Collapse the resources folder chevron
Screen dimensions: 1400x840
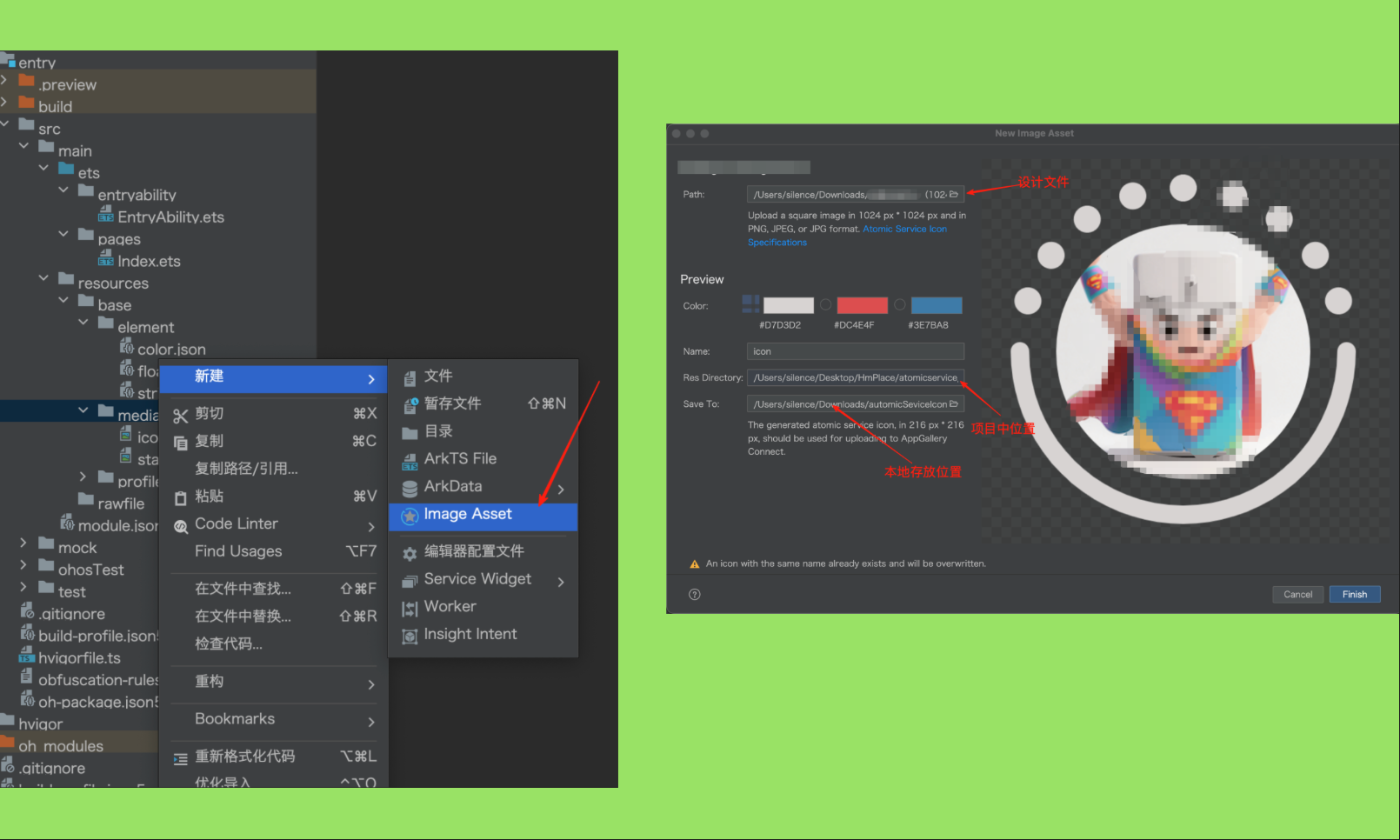(x=43, y=278)
